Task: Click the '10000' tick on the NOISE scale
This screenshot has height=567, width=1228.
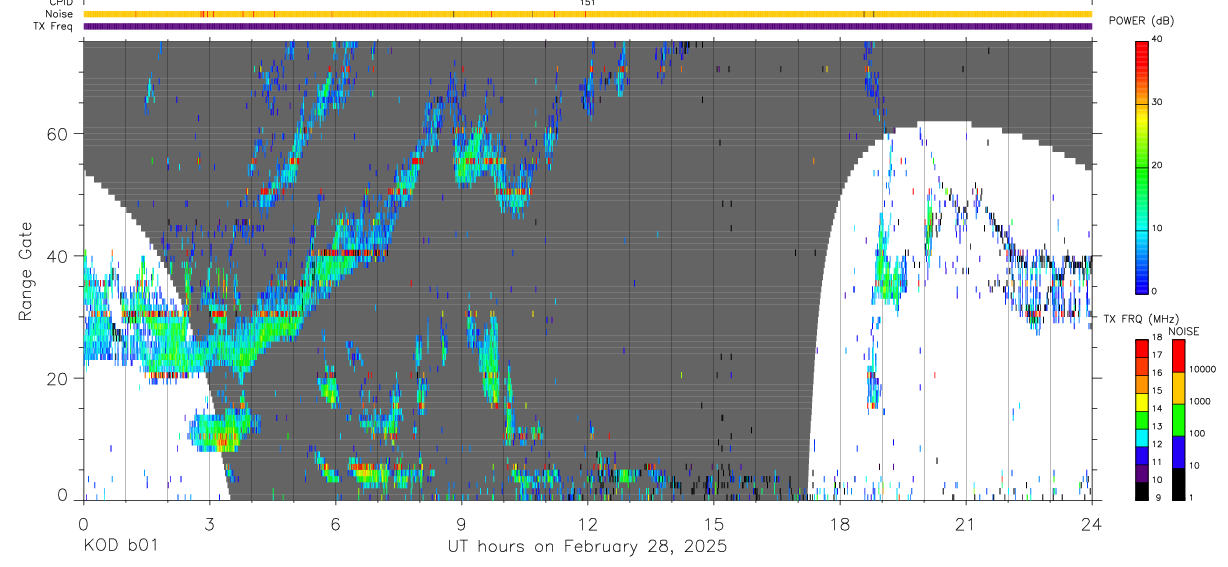Action: (1203, 369)
